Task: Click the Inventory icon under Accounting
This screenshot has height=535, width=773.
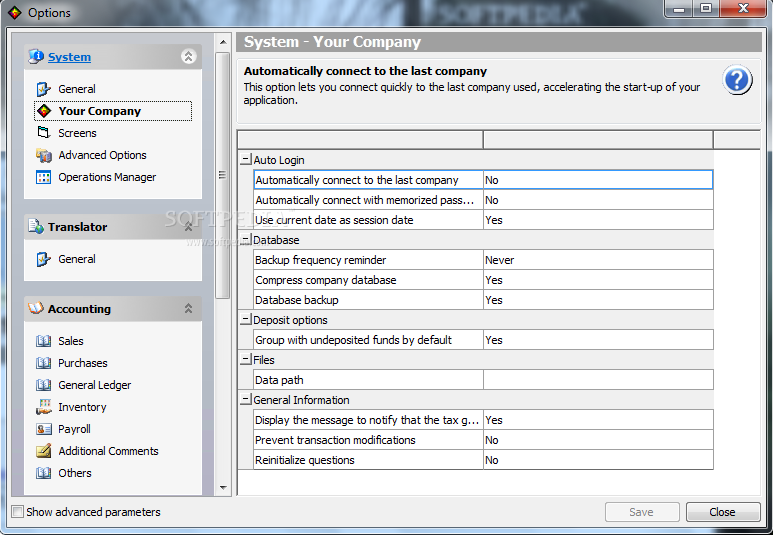Action: (x=43, y=407)
